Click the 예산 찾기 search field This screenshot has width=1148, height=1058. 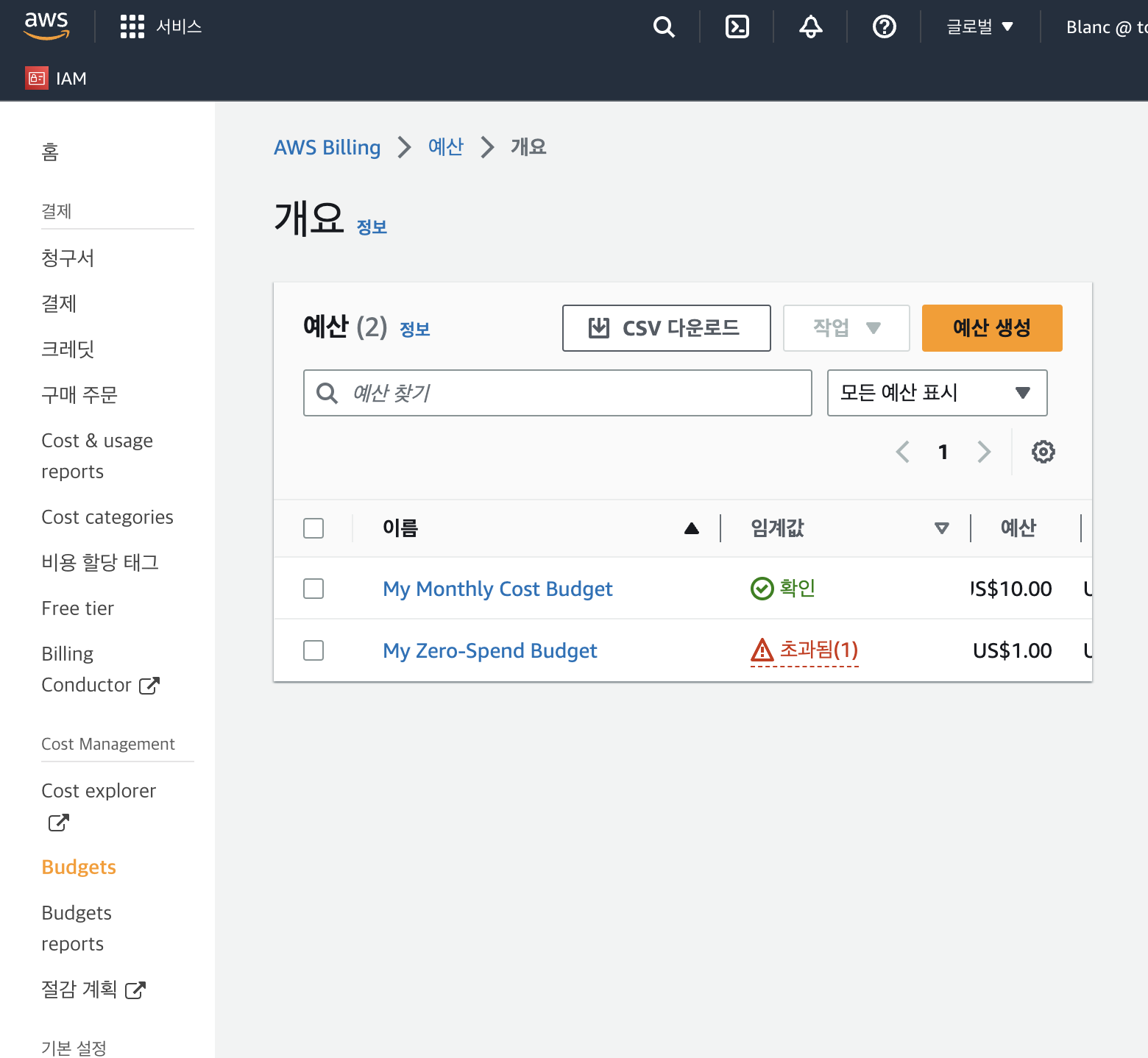pos(558,393)
